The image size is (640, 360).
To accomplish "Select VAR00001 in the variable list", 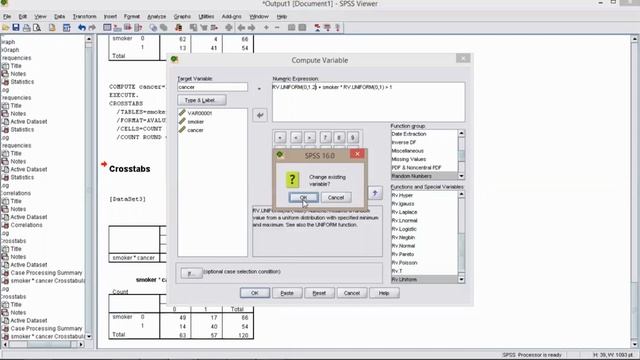I will pos(200,113).
